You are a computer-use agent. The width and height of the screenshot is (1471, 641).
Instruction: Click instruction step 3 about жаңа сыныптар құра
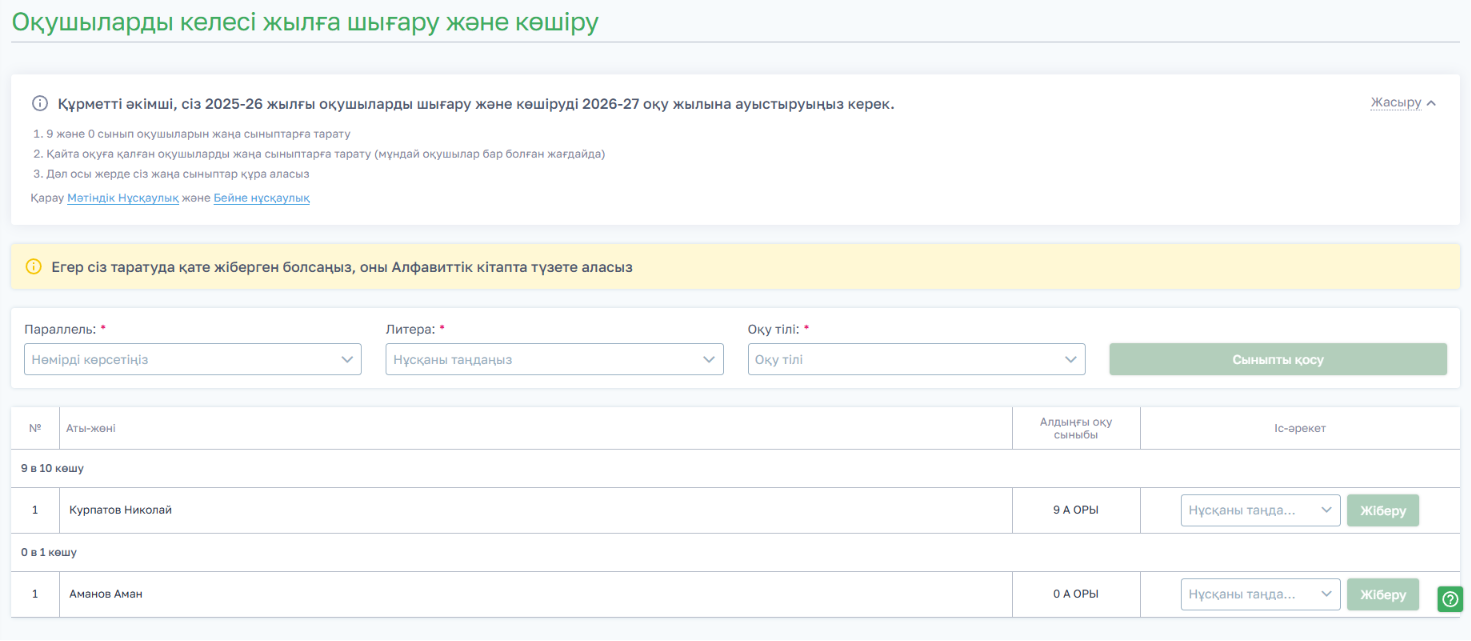point(171,173)
